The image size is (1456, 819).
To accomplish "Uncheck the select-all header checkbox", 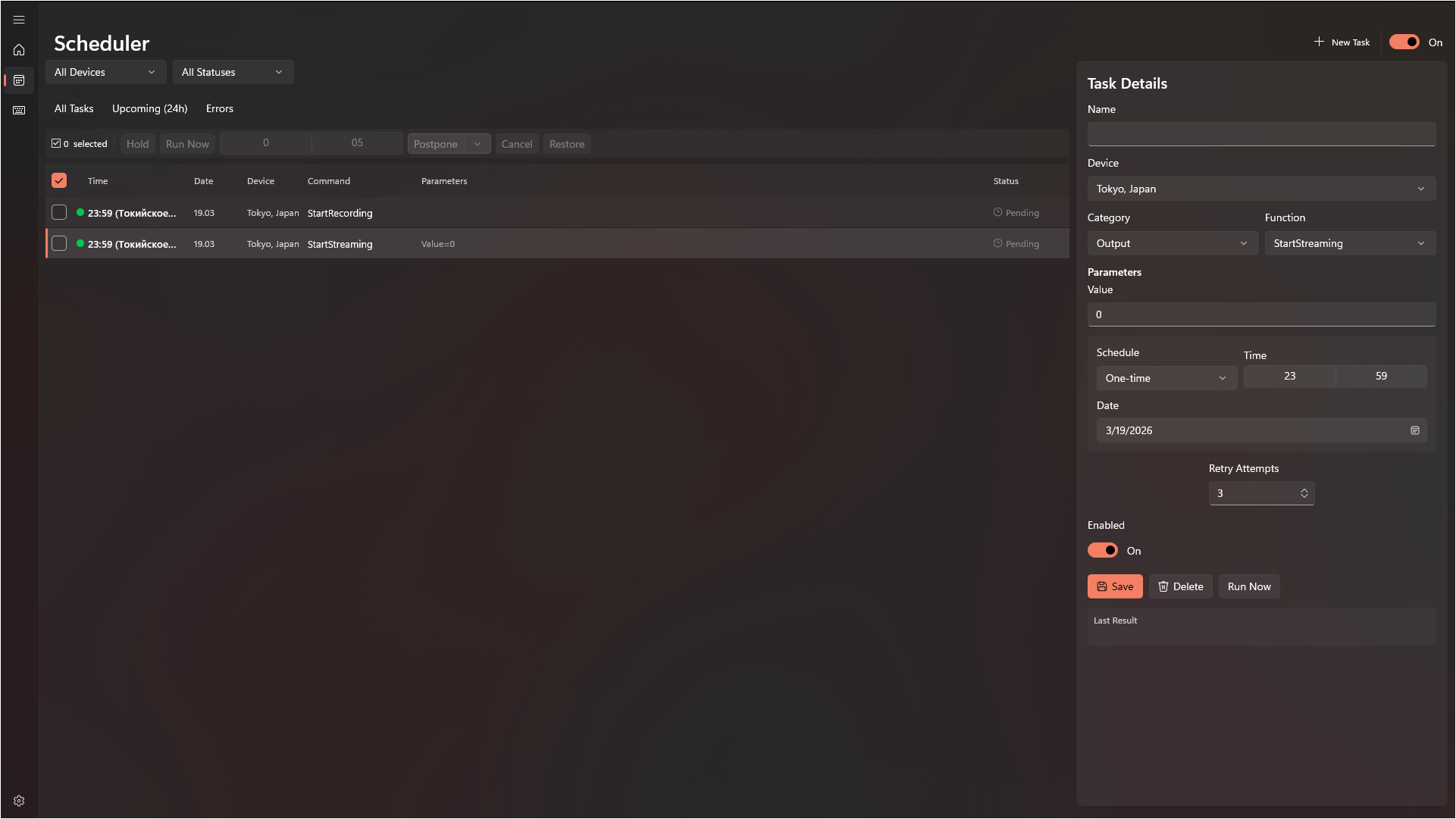I will 59,180.
